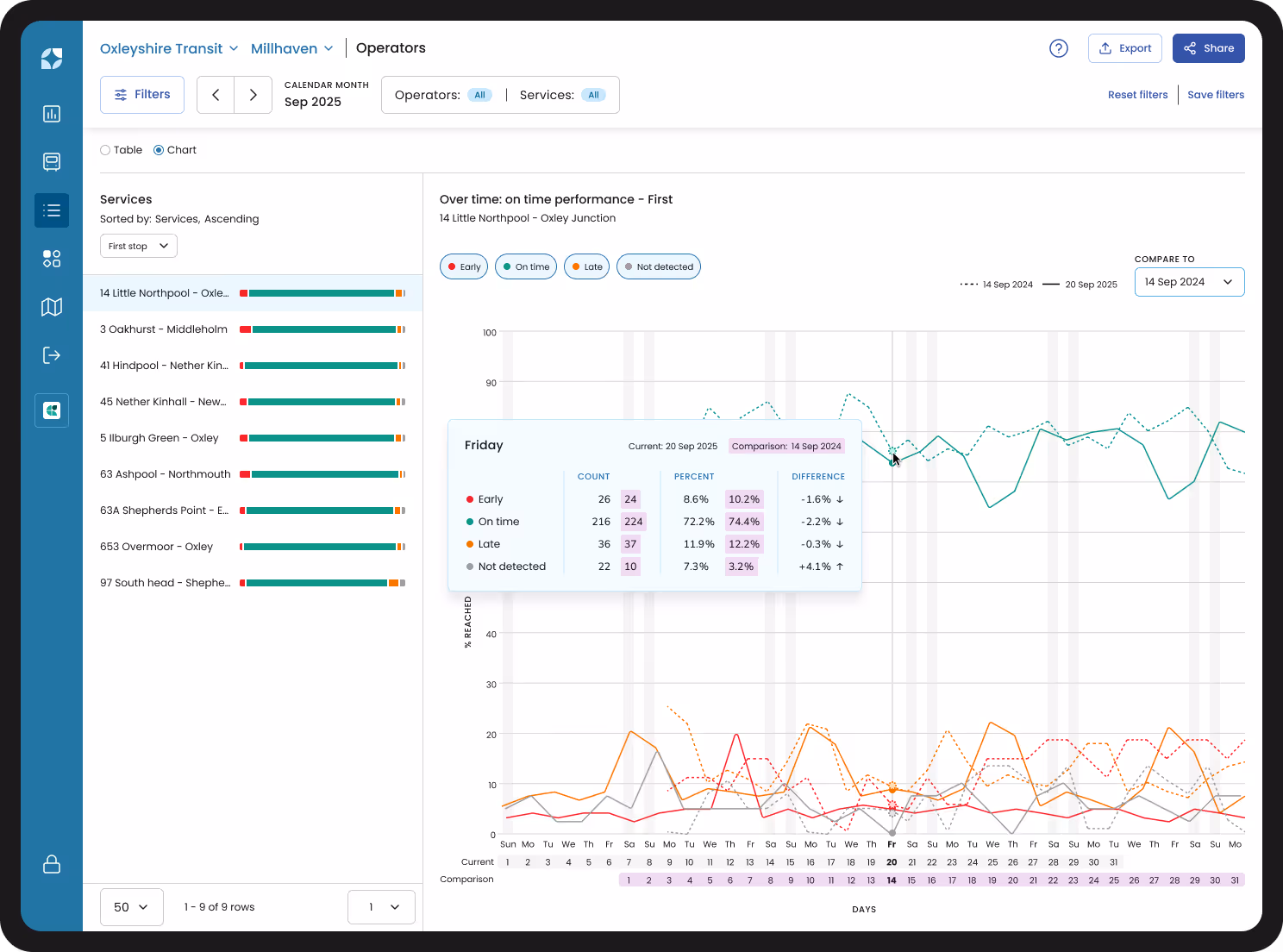Sign out using the logout icon

click(x=52, y=354)
